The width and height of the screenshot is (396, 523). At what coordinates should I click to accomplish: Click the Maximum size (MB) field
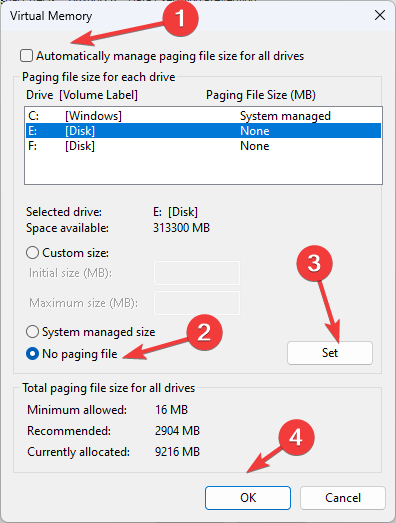coord(197,303)
